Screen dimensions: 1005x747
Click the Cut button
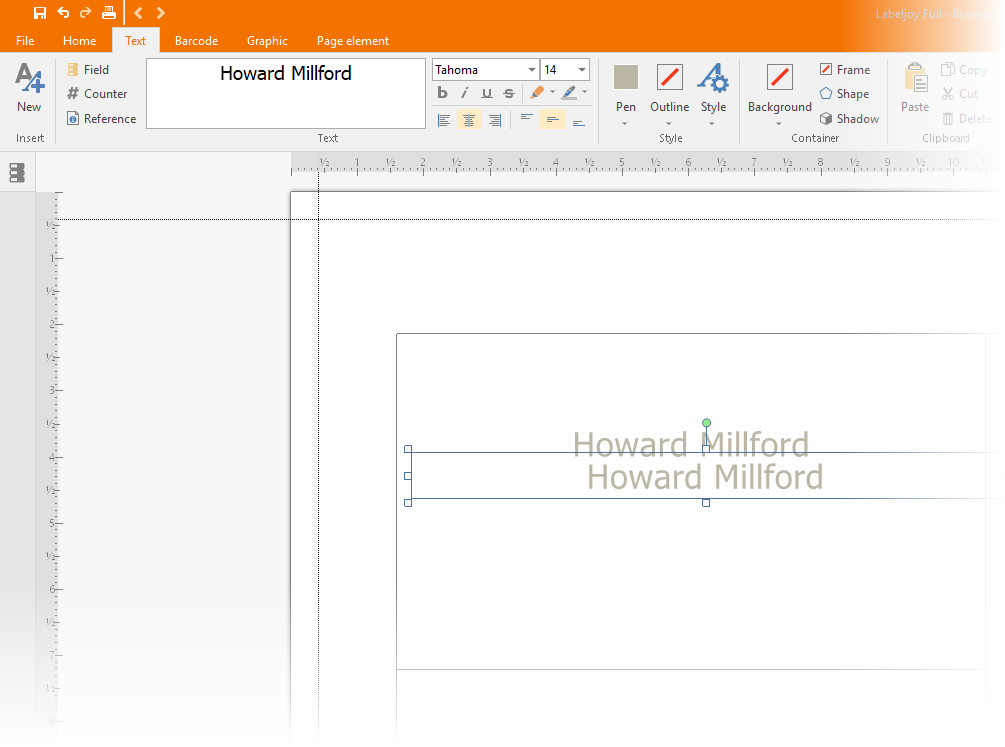959,94
